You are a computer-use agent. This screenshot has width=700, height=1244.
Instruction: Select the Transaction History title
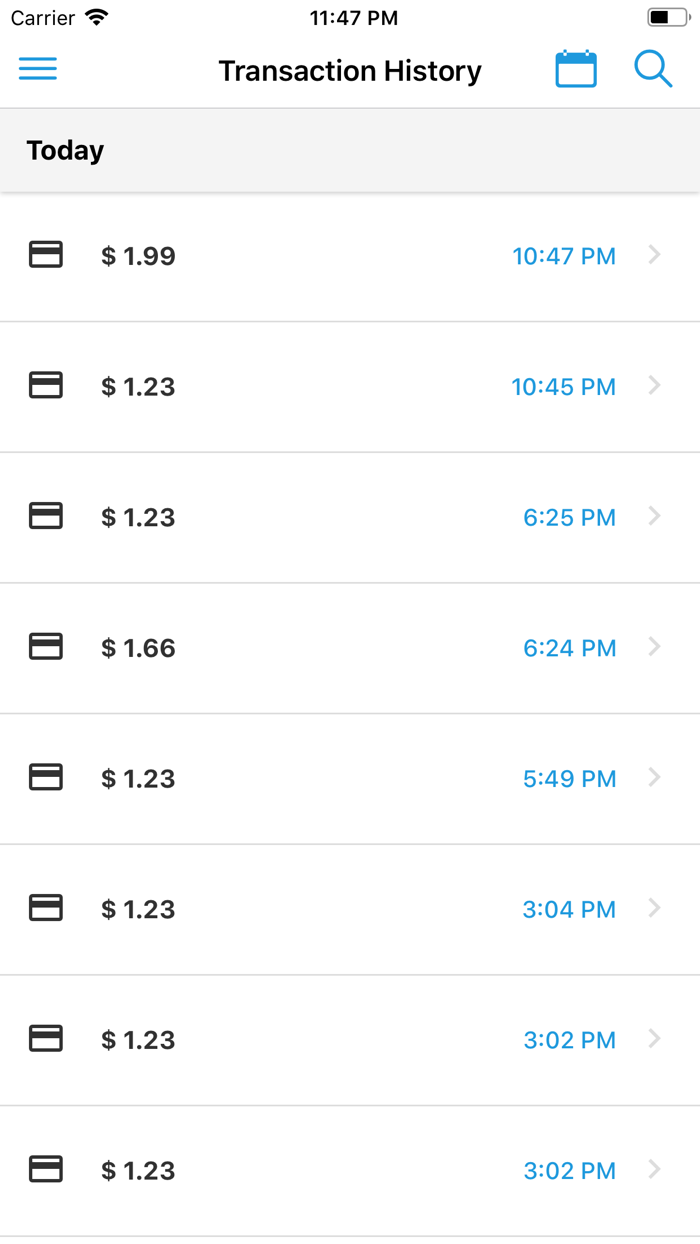(x=350, y=71)
